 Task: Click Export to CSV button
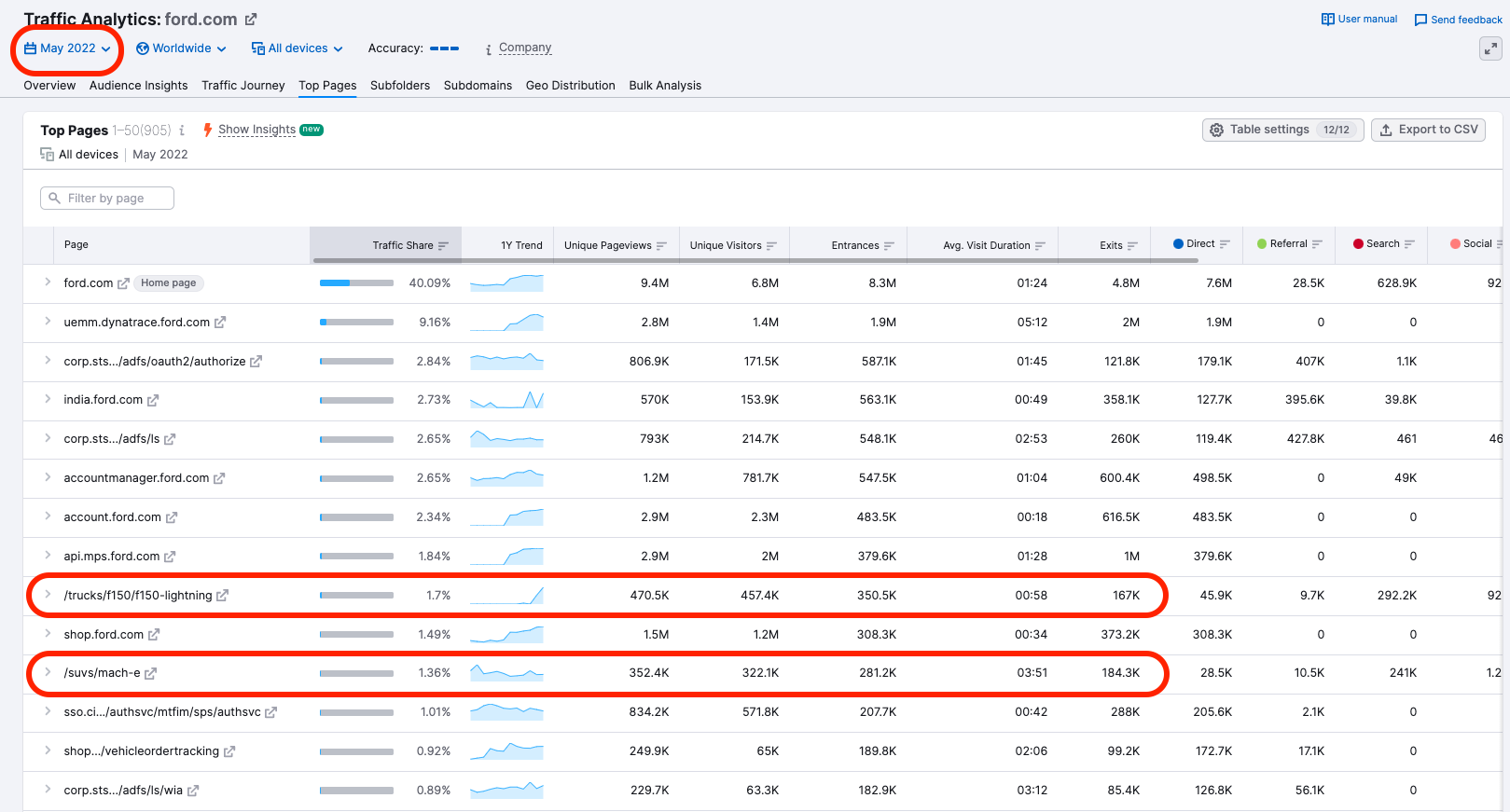pyautogui.click(x=1428, y=130)
